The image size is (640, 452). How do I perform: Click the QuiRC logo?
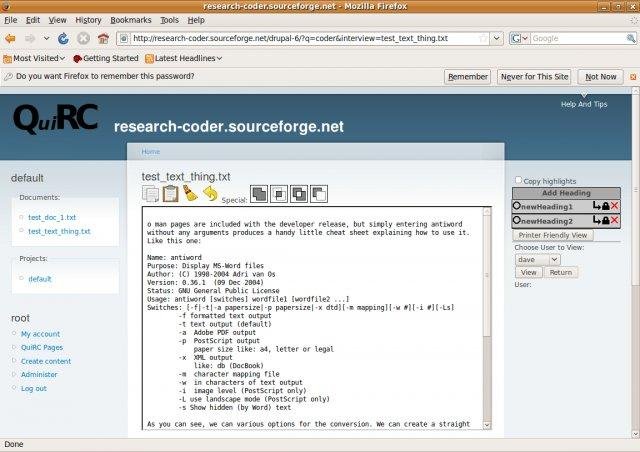coord(56,118)
